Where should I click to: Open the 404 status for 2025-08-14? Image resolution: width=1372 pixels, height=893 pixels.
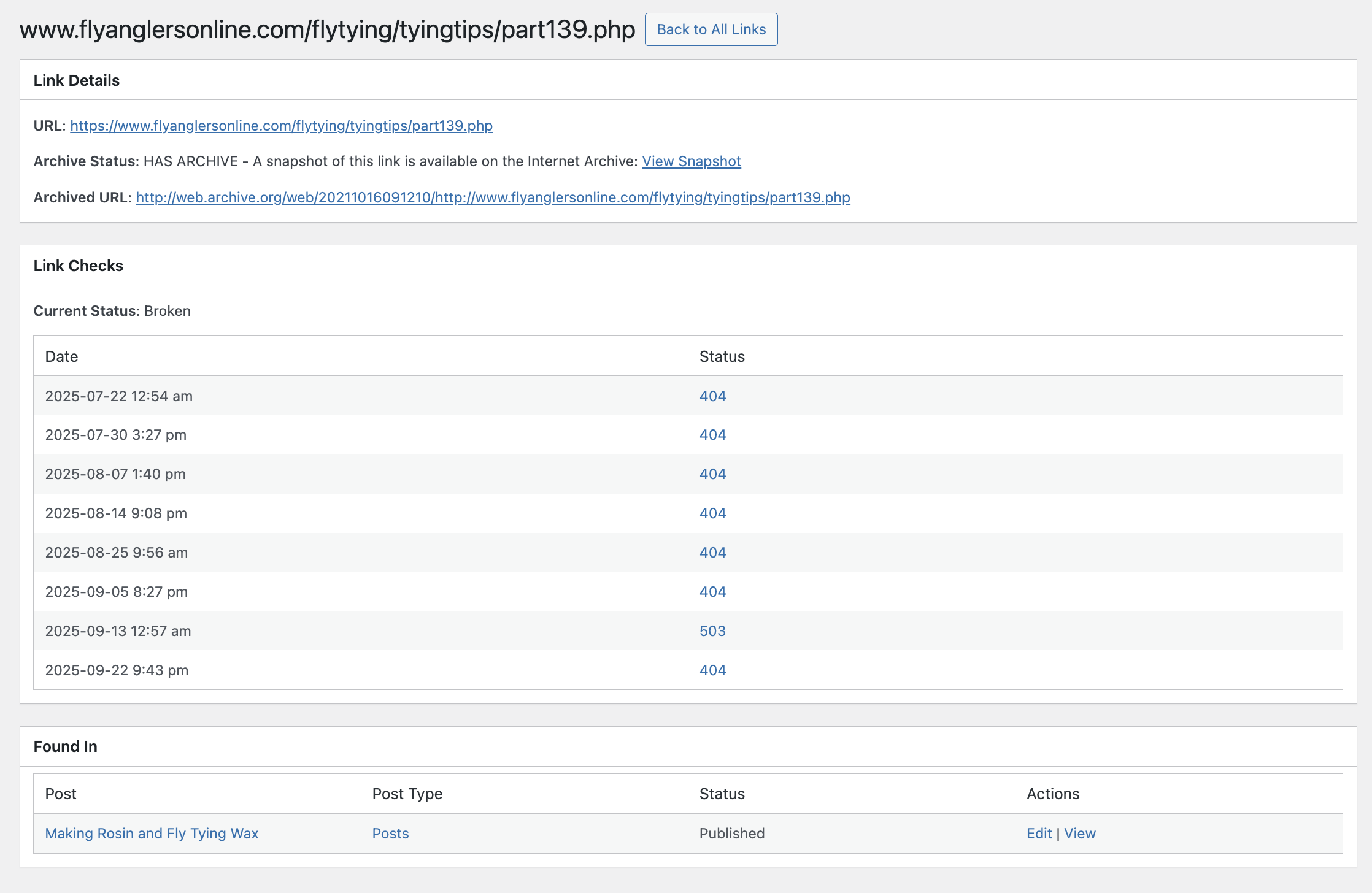[x=712, y=513]
